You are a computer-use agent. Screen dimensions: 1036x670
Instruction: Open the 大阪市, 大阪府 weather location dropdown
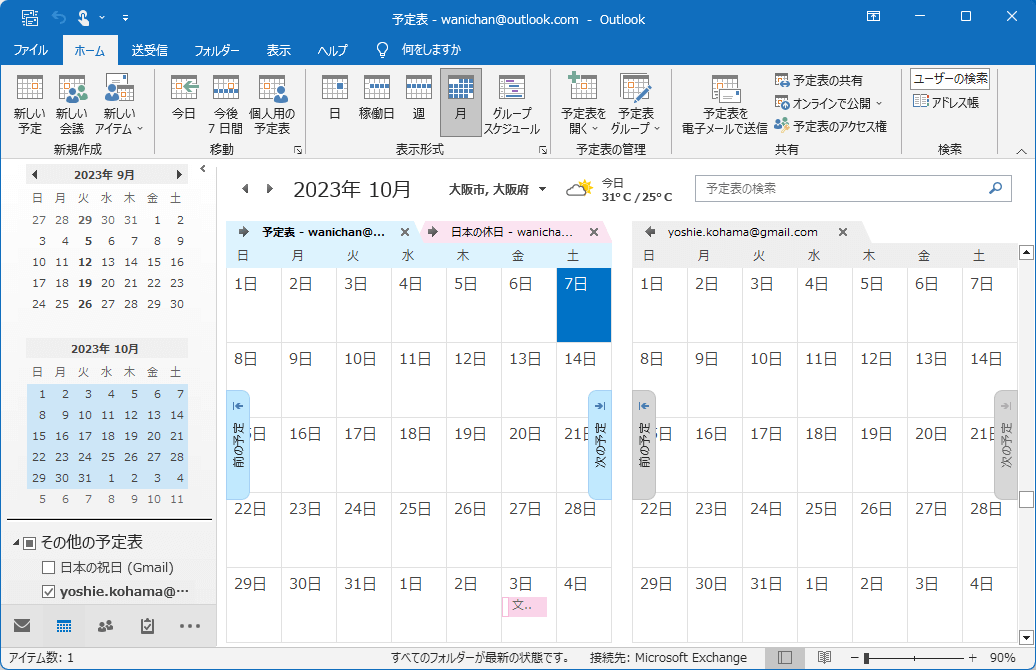click(x=542, y=190)
